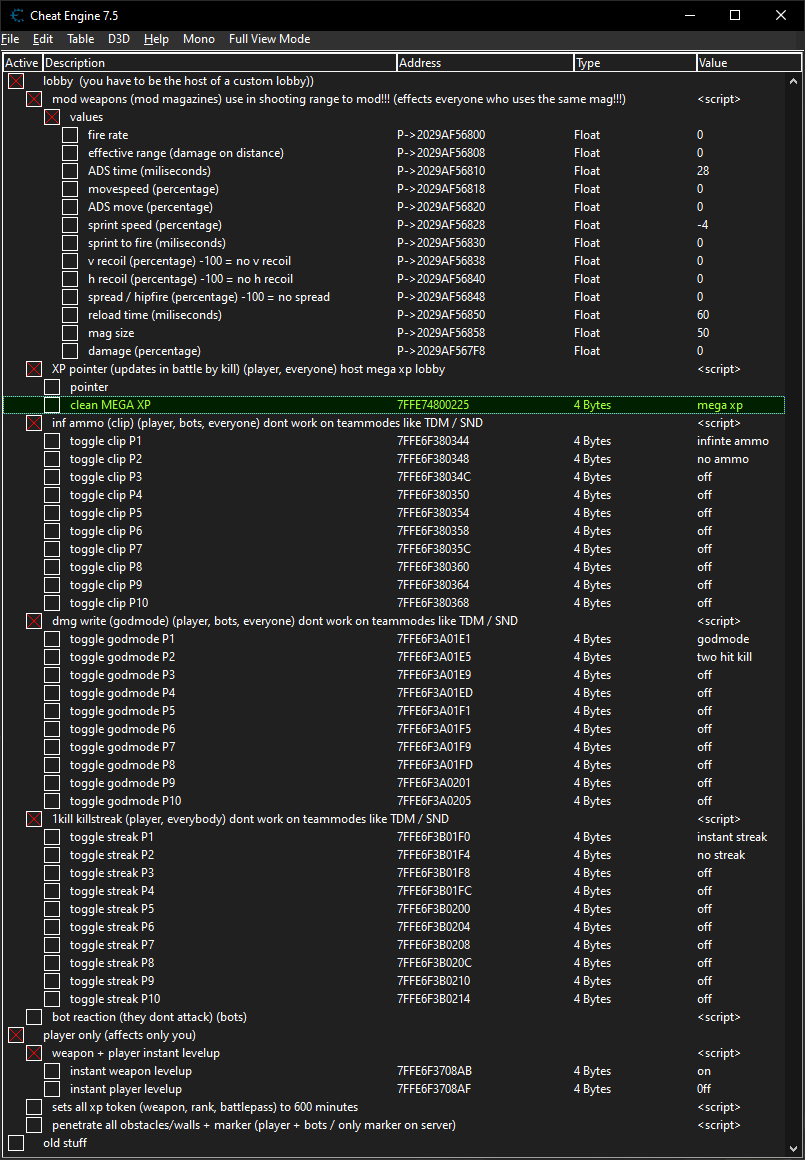Tick the mag size entry checkbox
The image size is (805, 1160).
coord(70,333)
